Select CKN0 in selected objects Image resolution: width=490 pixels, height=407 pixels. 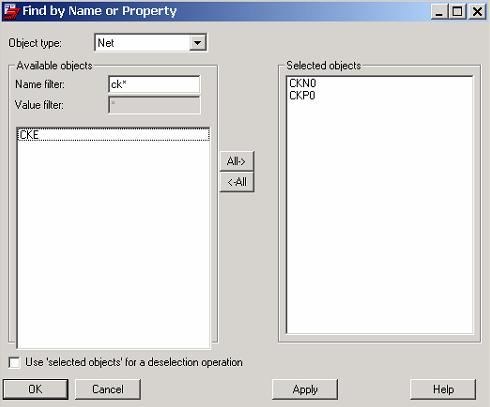[302, 83]
